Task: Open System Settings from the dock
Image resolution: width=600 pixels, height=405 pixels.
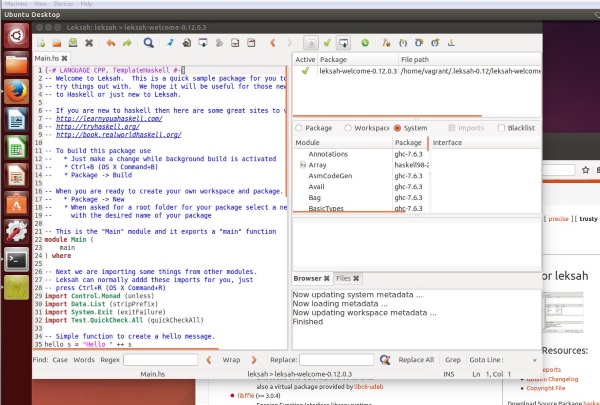Action: (x=16, y=232)
